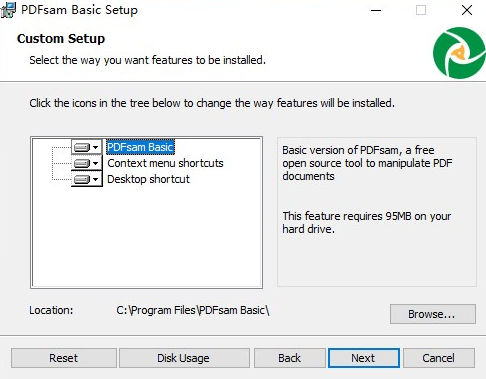486x379 pixels.
Task: Open the Desktop shortcut install-option arrow
Action: coord(96,179)
